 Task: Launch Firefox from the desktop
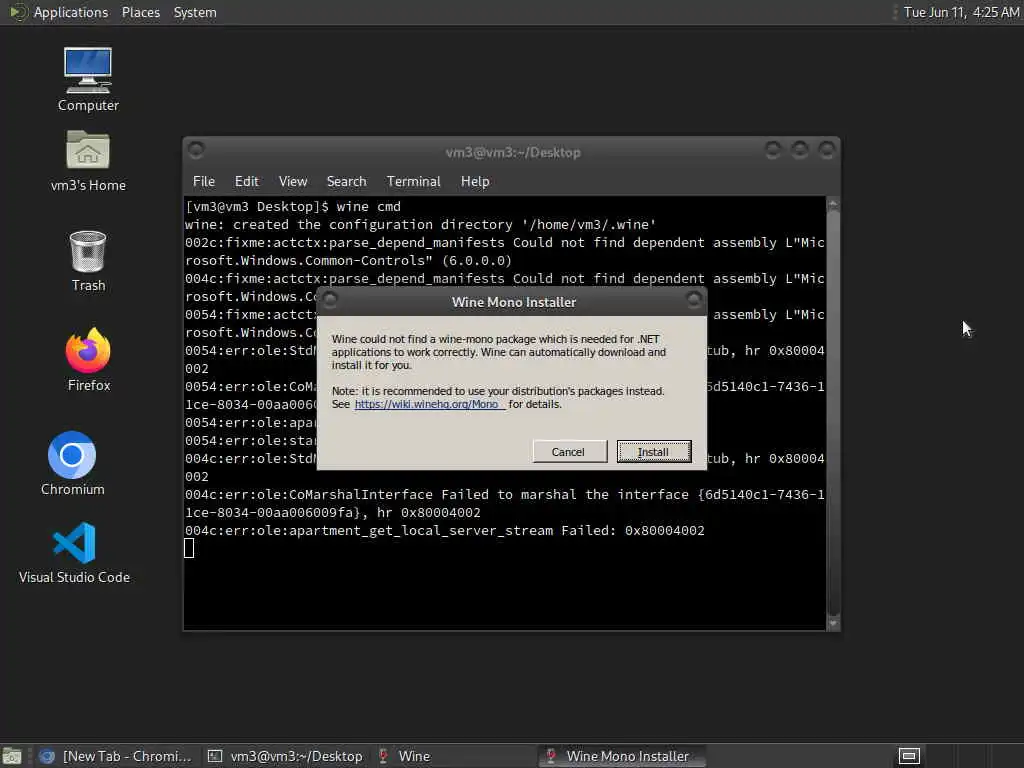click(x=89, y=360)
